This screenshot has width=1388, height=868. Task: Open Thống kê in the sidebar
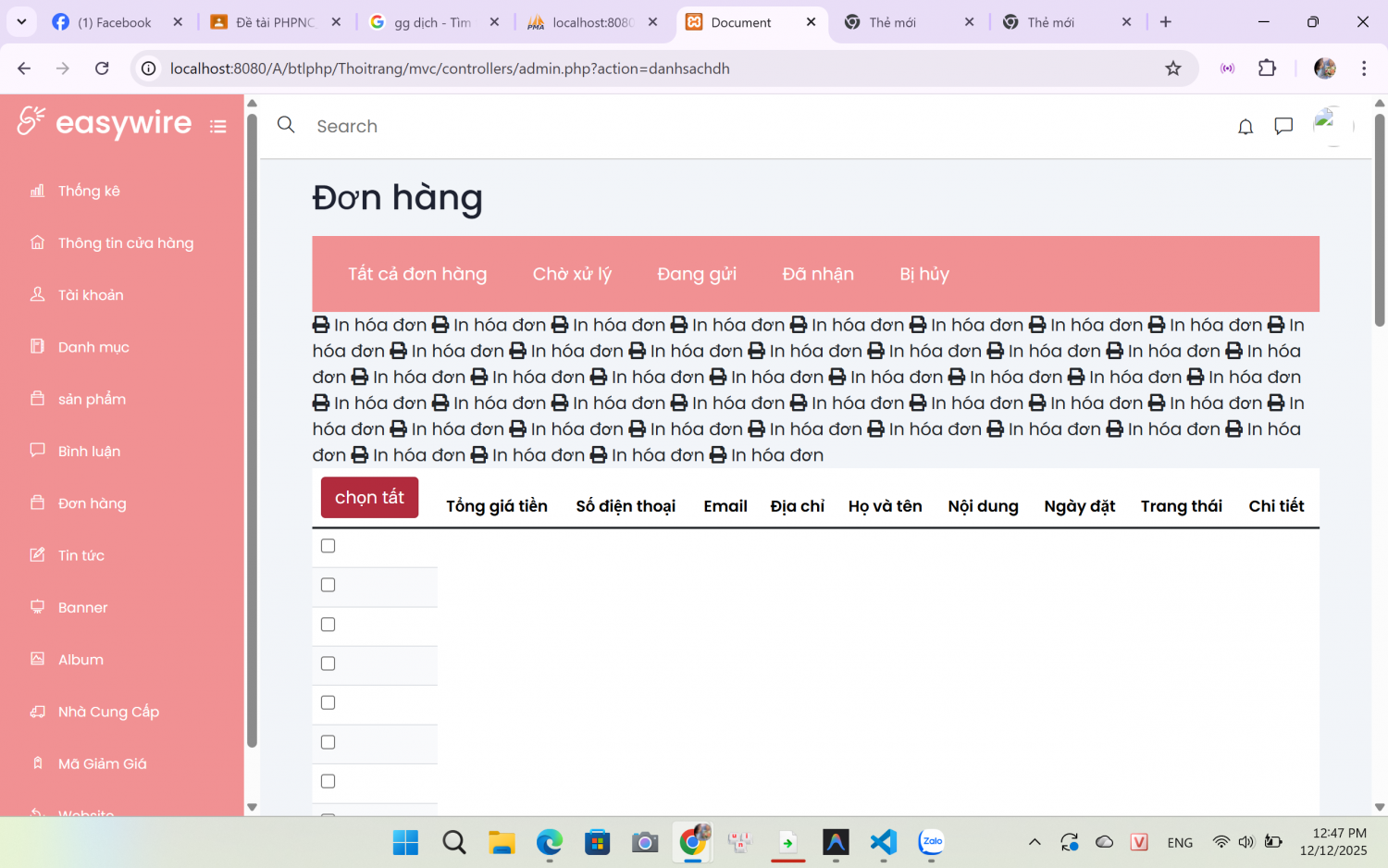89,191
